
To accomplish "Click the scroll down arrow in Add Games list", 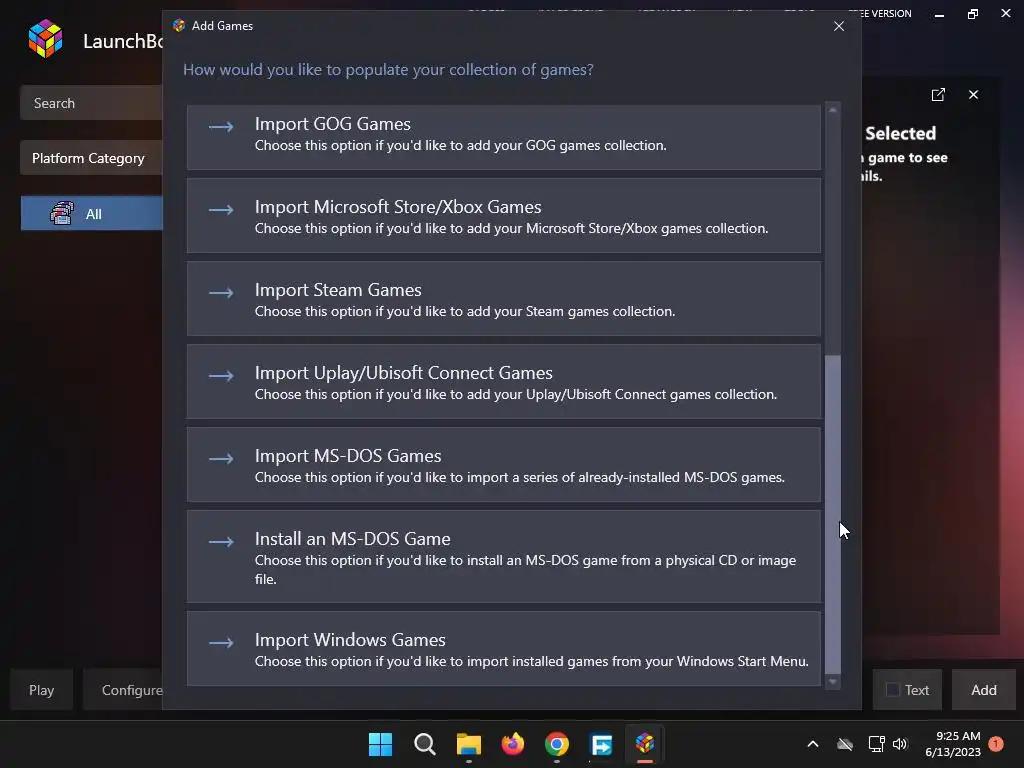I will [x=833, y=682].
